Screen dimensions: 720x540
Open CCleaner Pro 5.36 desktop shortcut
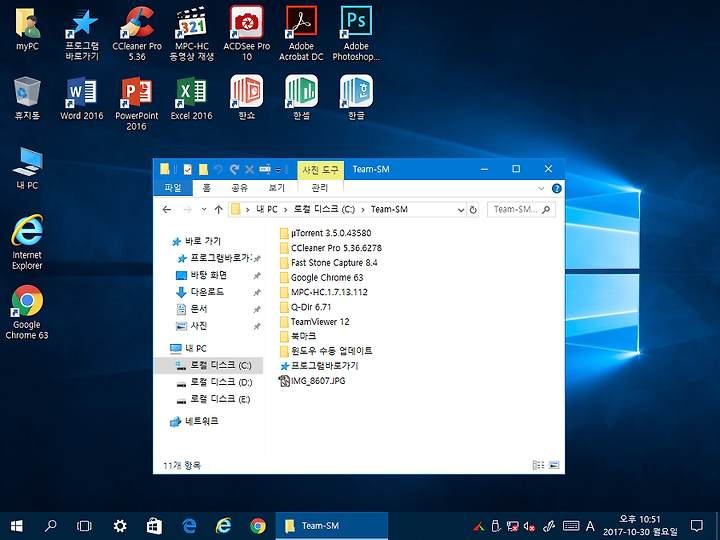click(137, 34)
